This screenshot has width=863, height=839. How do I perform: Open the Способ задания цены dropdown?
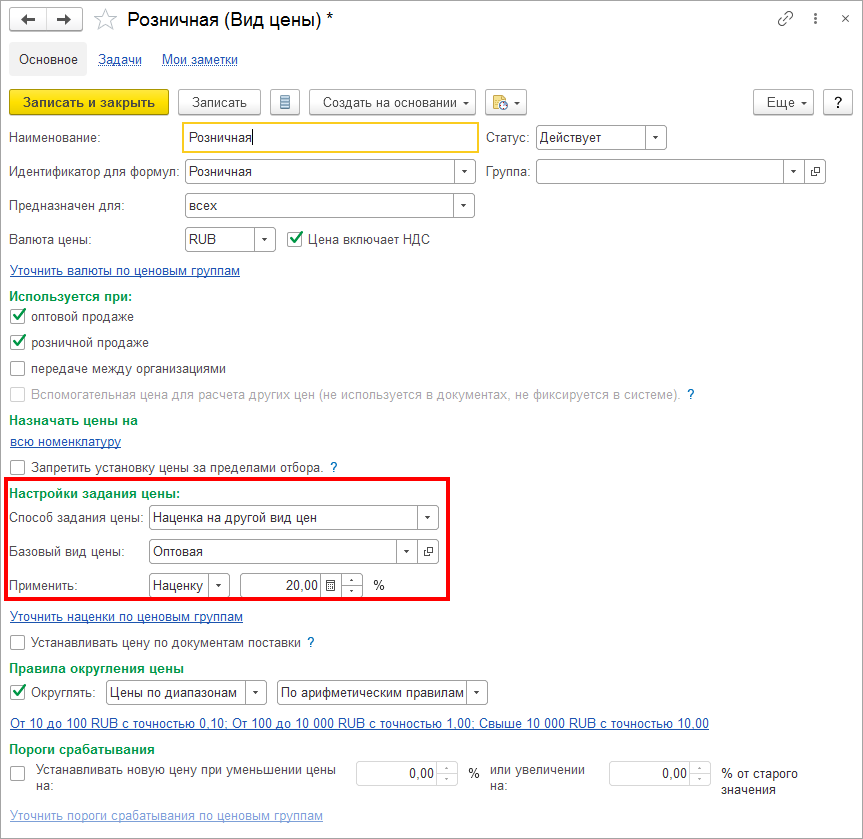428,517
